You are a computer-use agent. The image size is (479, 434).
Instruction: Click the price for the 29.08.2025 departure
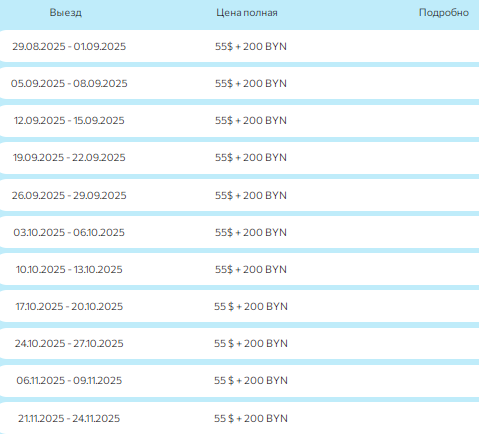coord(251,46)
